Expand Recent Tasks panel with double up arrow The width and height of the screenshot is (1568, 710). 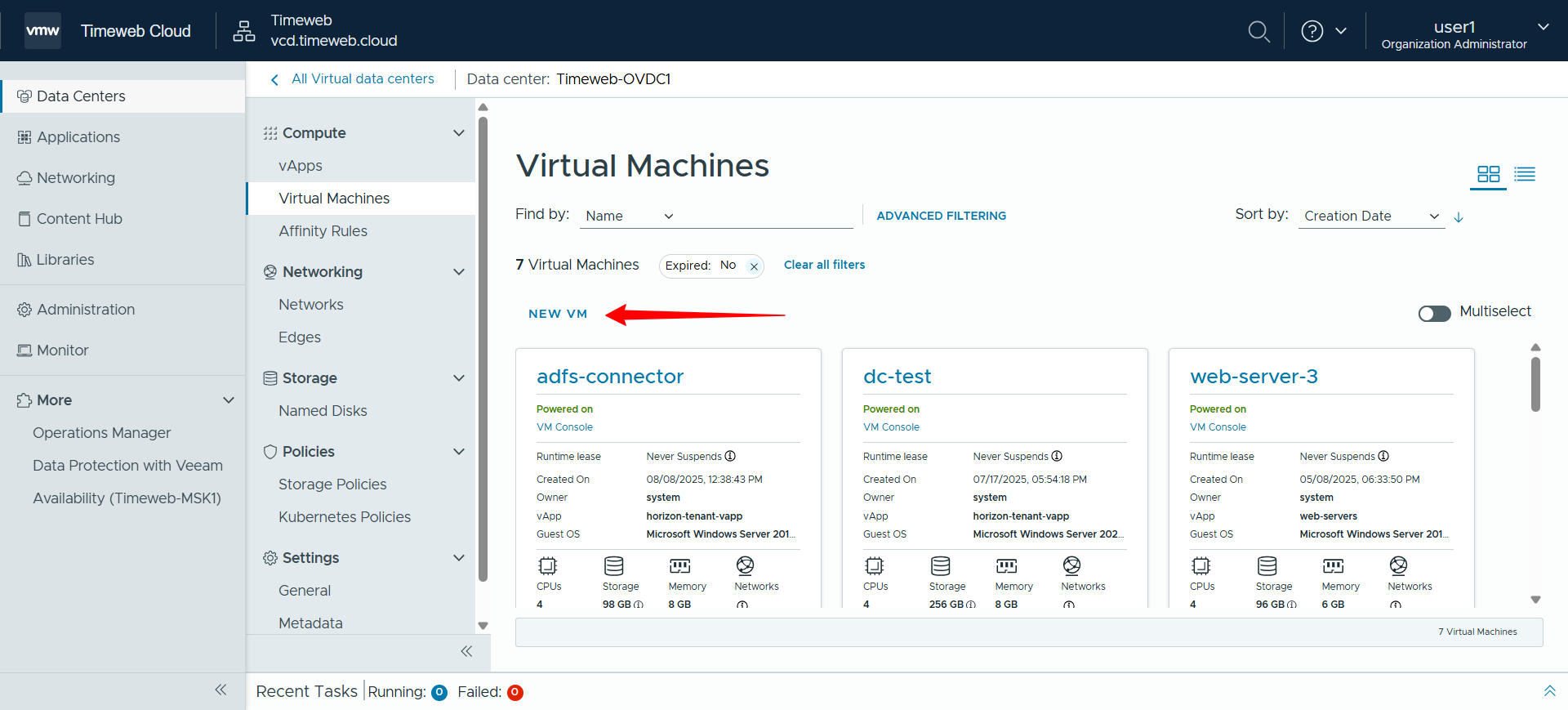click(1549, 691)
